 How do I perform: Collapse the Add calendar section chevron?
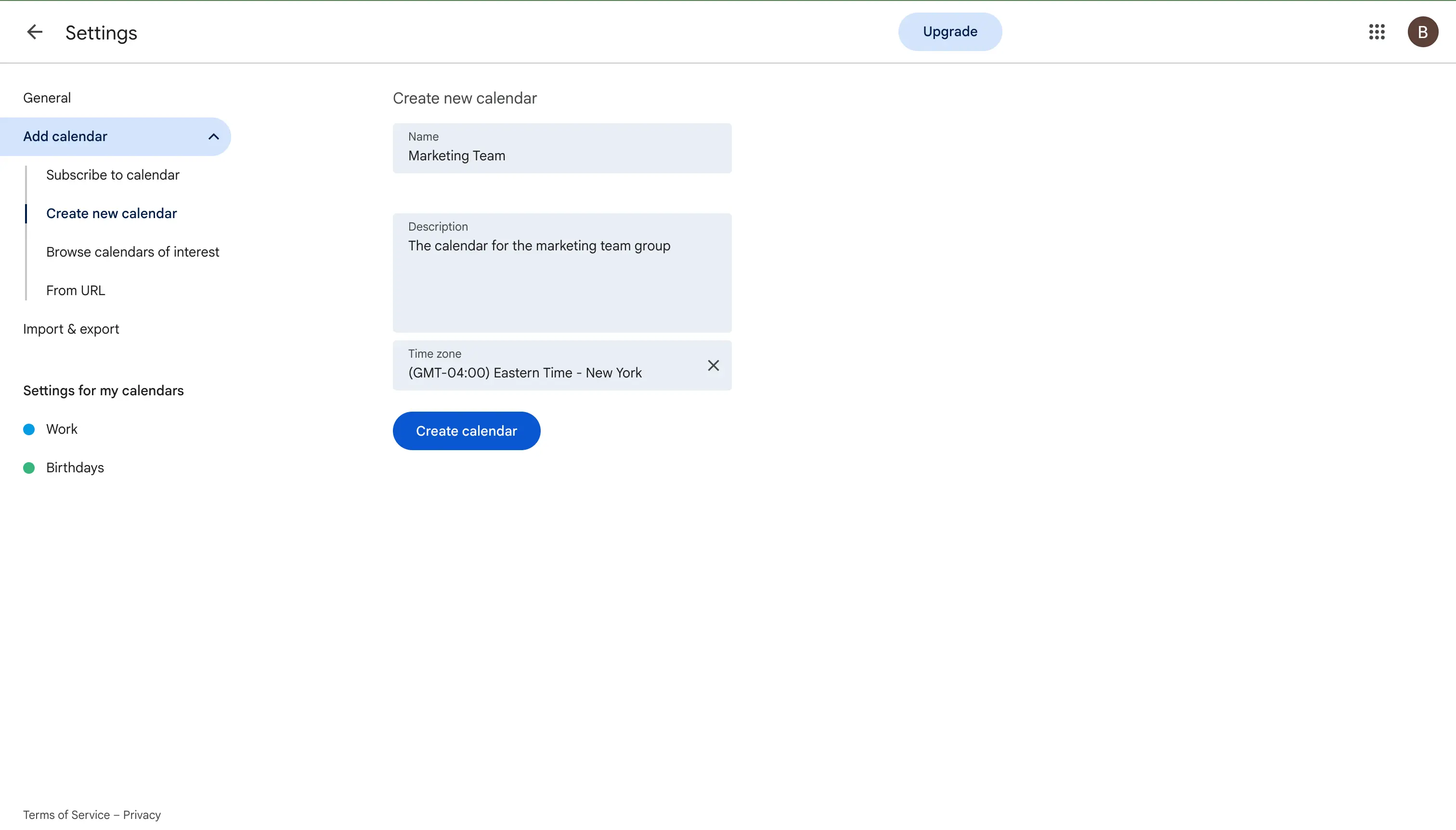(x=213, y=137)
